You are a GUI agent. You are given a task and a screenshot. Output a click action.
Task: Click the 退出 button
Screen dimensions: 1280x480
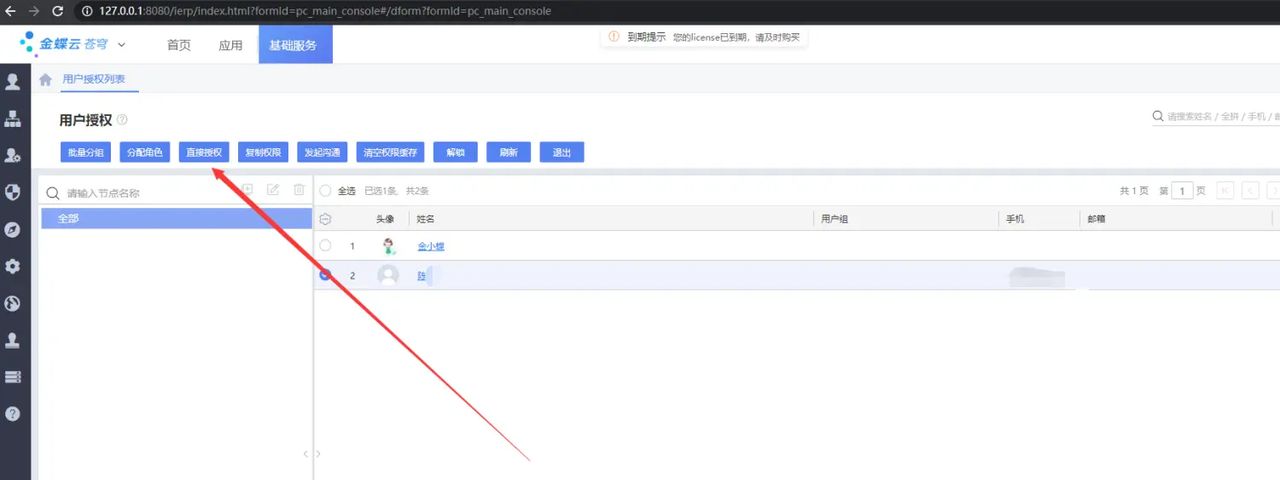click(562, 152)
